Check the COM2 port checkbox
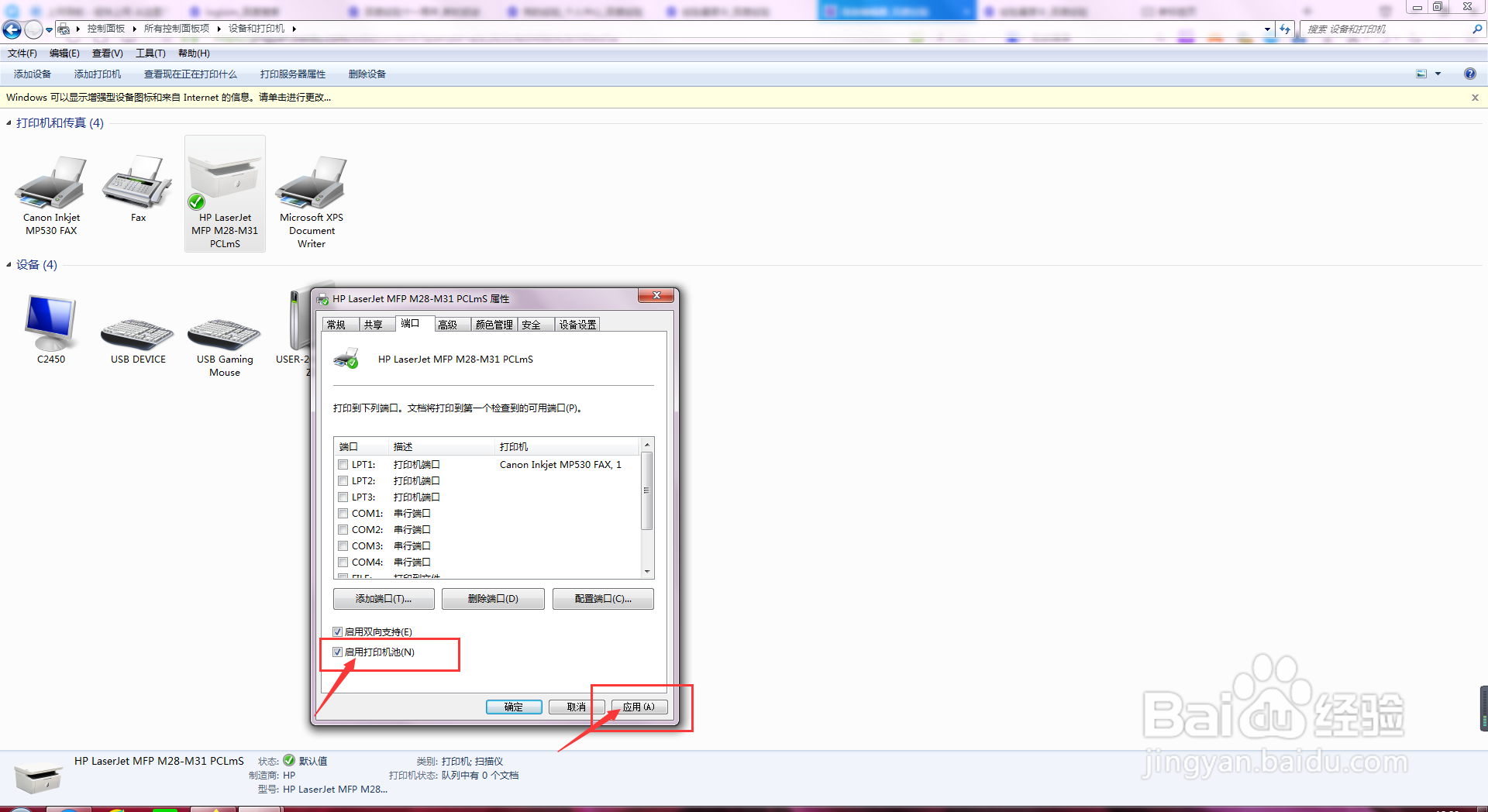 coord(343,530)
